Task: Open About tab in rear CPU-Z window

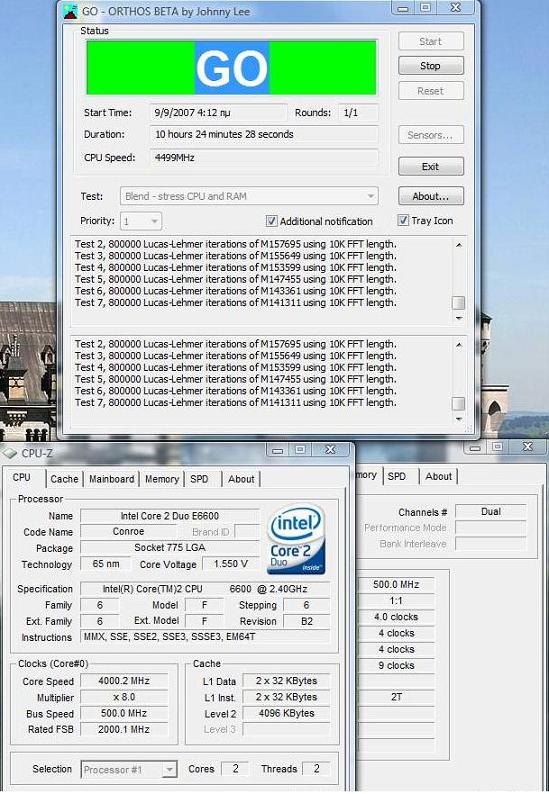Action: [439, 477]
